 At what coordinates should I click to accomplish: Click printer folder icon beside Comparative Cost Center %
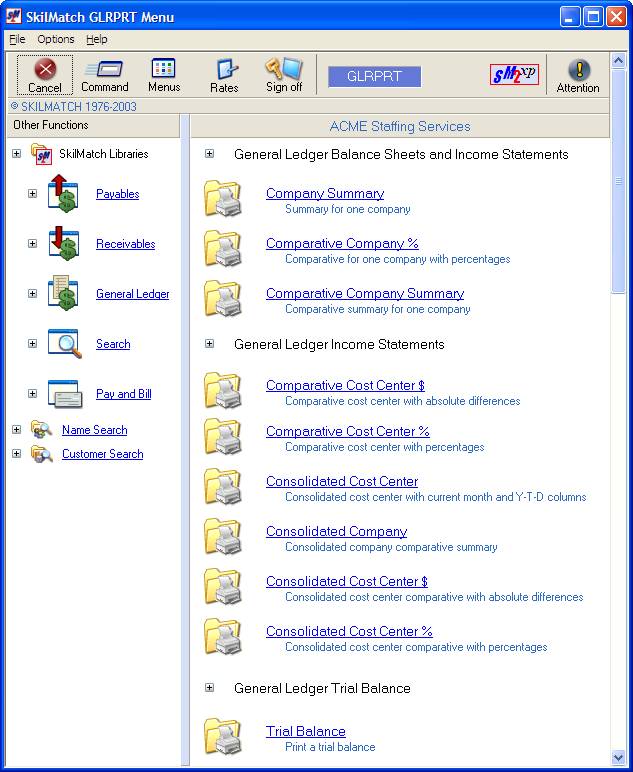point(223,436)
